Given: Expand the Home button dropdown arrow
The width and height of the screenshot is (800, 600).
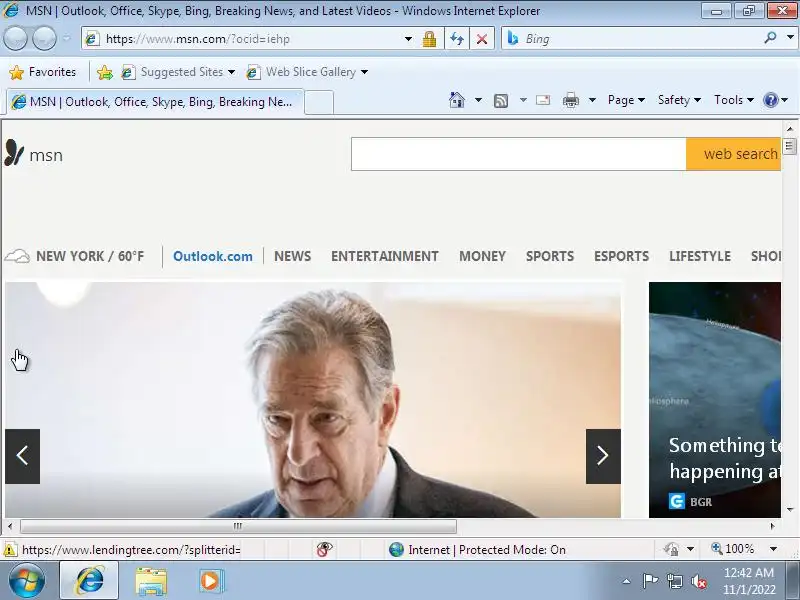Looking at the screenshot, I should coord(478,100).
